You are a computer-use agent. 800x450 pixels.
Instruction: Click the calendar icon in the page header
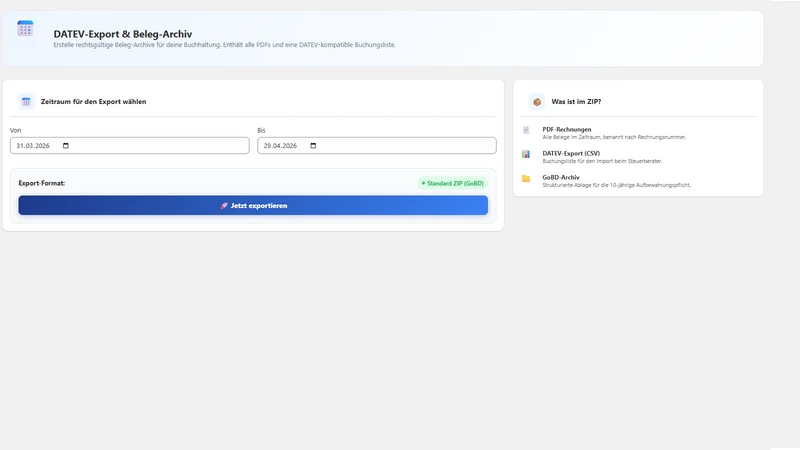[x=25, y=29]
